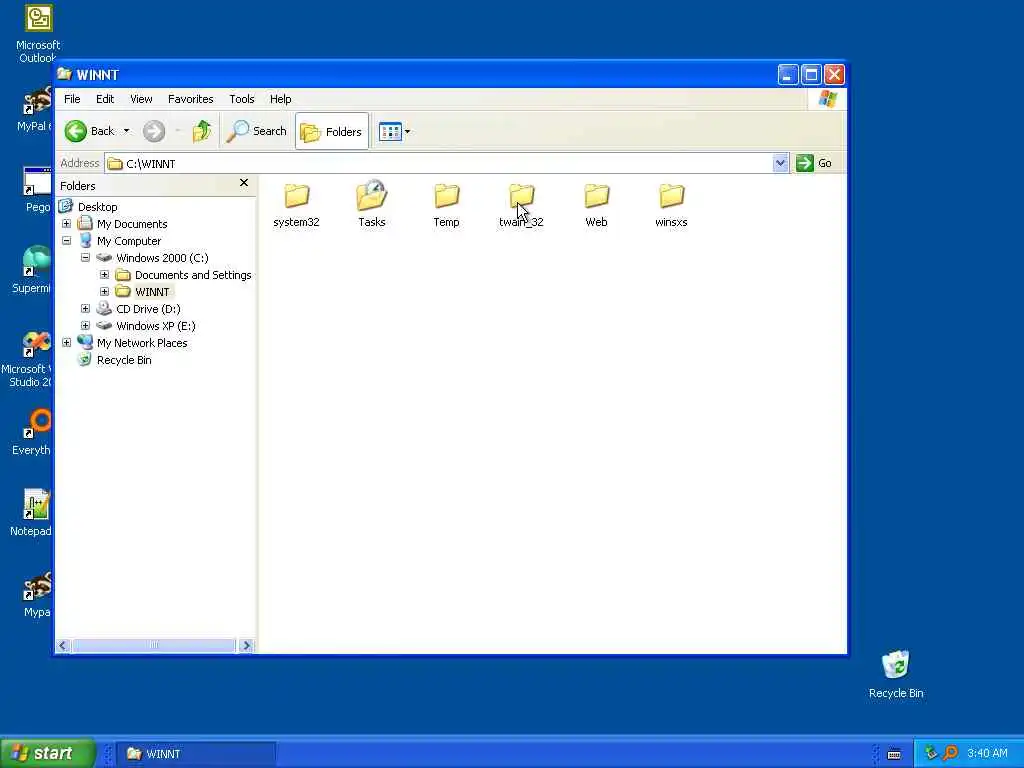Expand the WINNT tree node
1024x768 pixels.
click(x=104, y=292)
